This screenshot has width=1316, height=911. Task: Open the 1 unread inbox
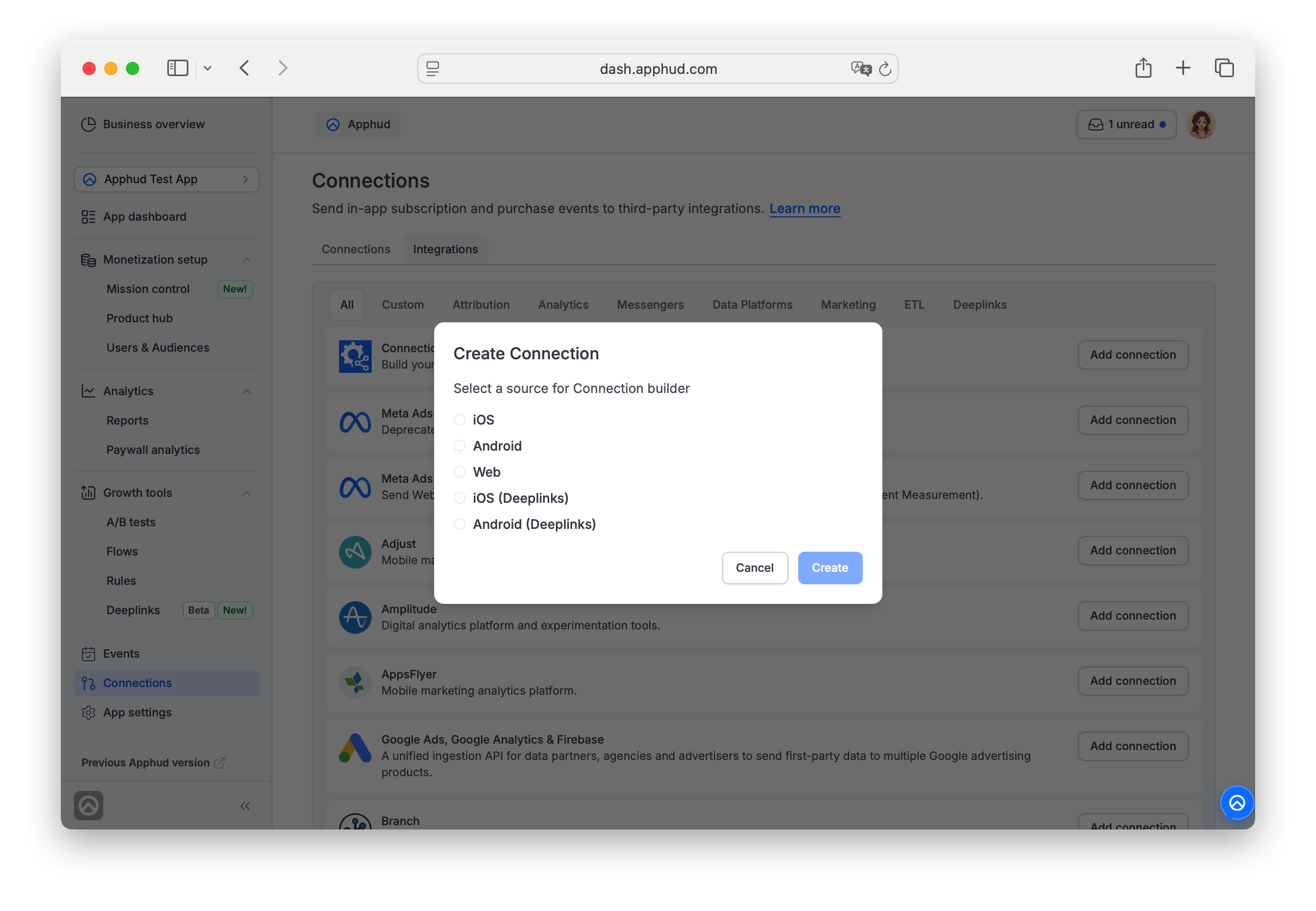[1125, 124]
